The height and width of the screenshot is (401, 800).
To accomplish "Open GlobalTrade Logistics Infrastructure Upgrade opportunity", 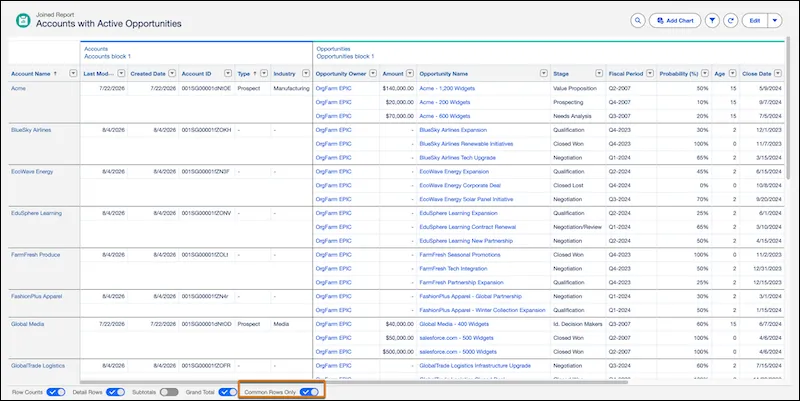I will click(475, 366).
